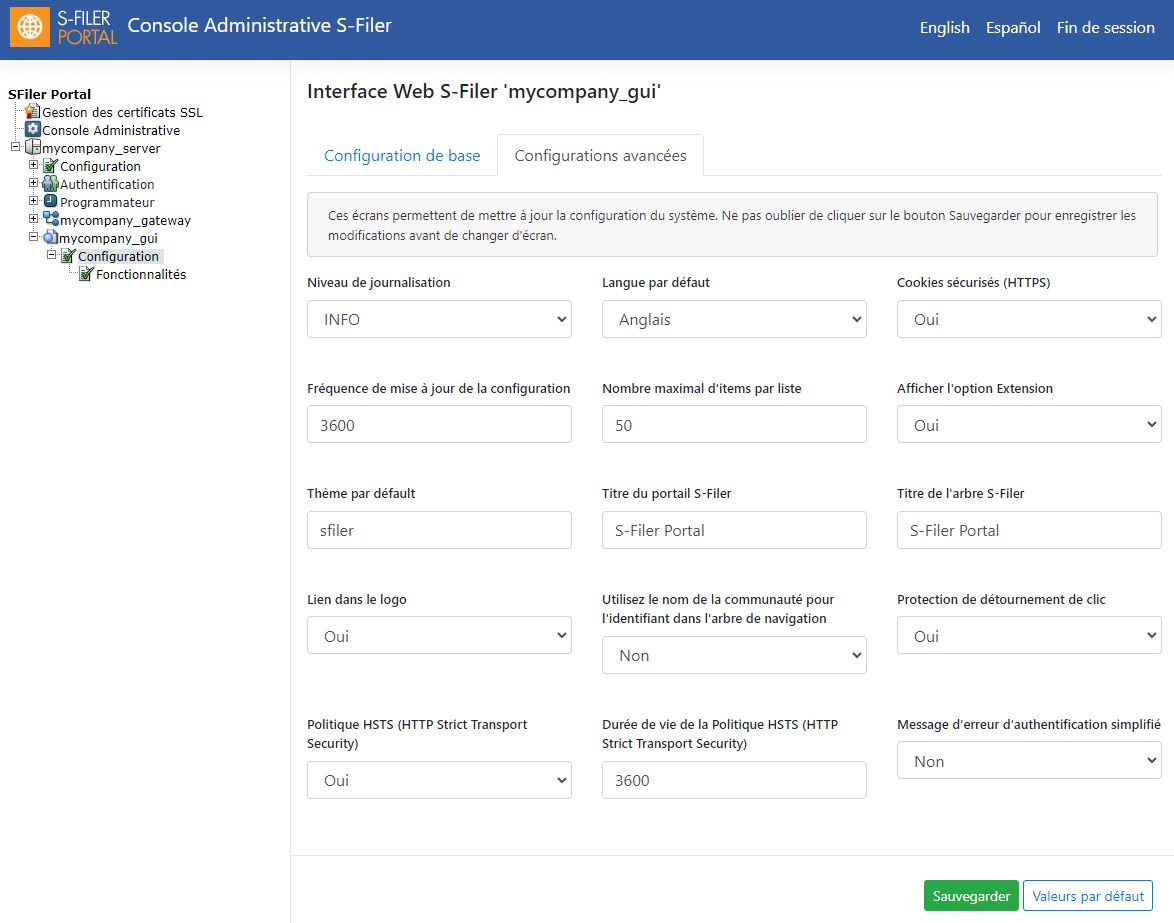Select the mycompany_gui tree item
Image resolution: width=1174 pixels, height=923 pixels.
click(108, 238)
